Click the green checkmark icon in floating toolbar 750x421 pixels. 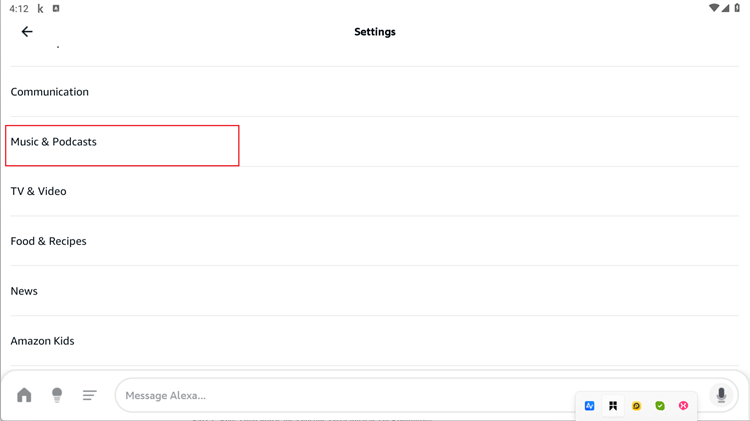point(660,406)
